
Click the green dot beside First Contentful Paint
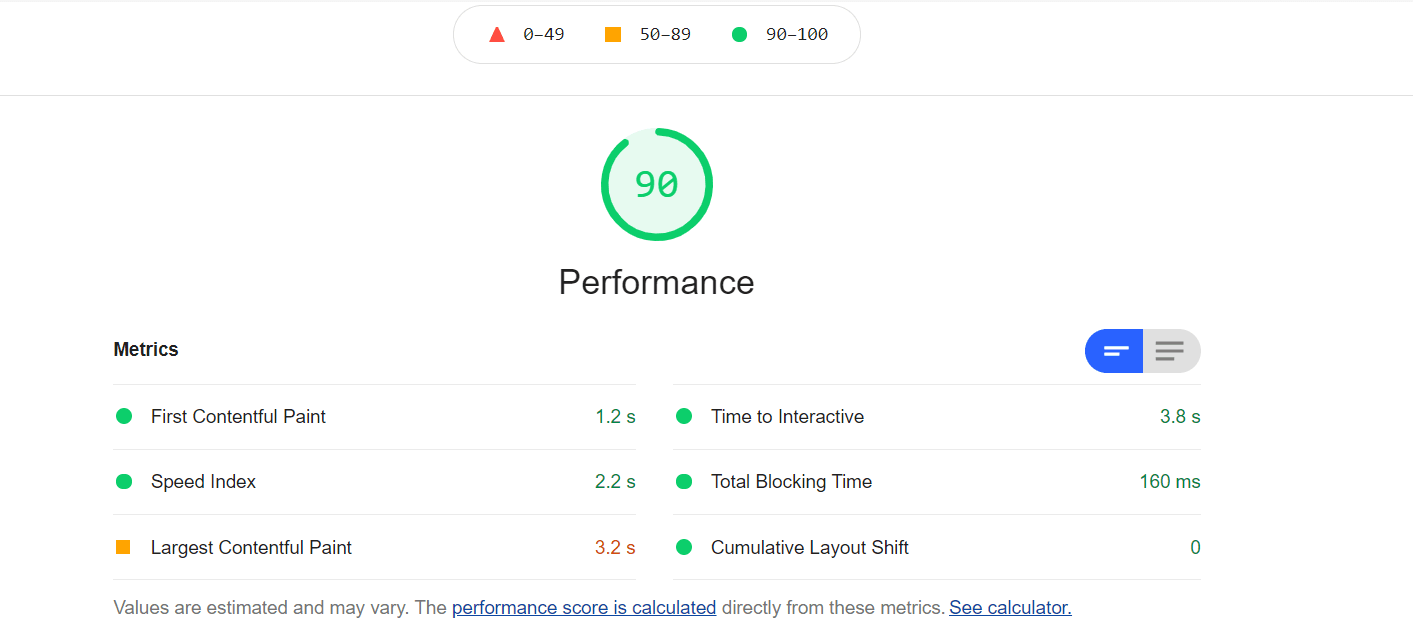[x=124, y=416]
